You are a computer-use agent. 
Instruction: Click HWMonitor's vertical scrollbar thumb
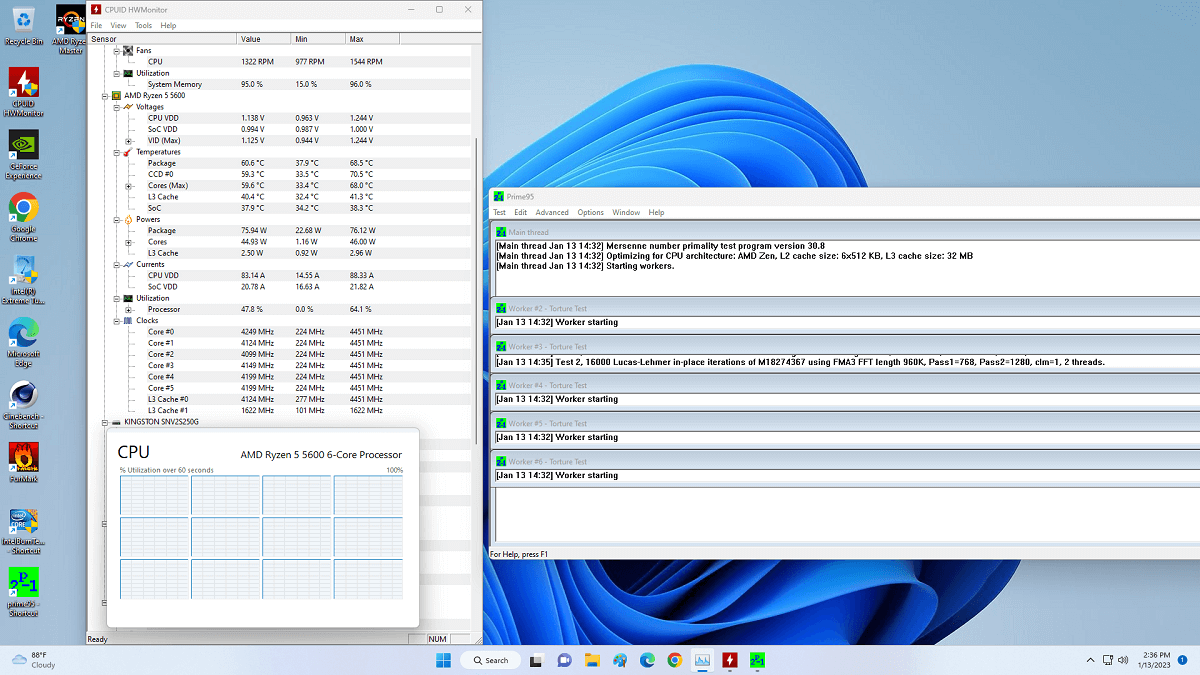476,290
